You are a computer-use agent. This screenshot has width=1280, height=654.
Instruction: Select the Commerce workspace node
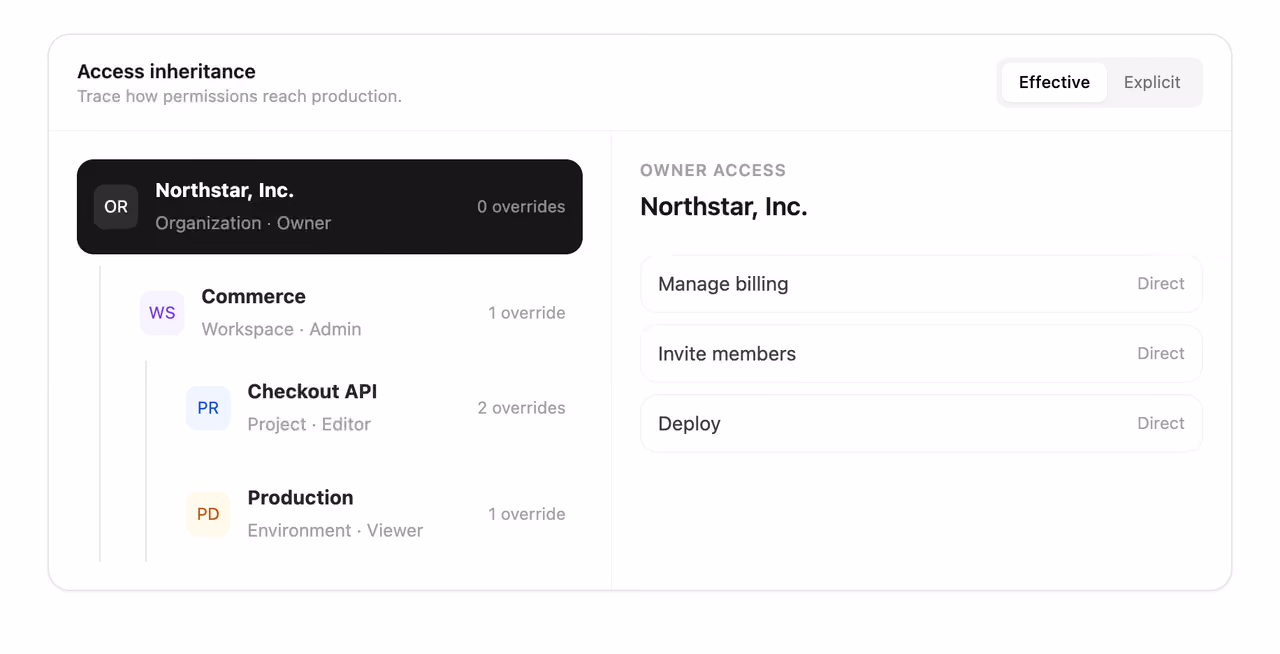pyautogui.click(x=353, y=313)
